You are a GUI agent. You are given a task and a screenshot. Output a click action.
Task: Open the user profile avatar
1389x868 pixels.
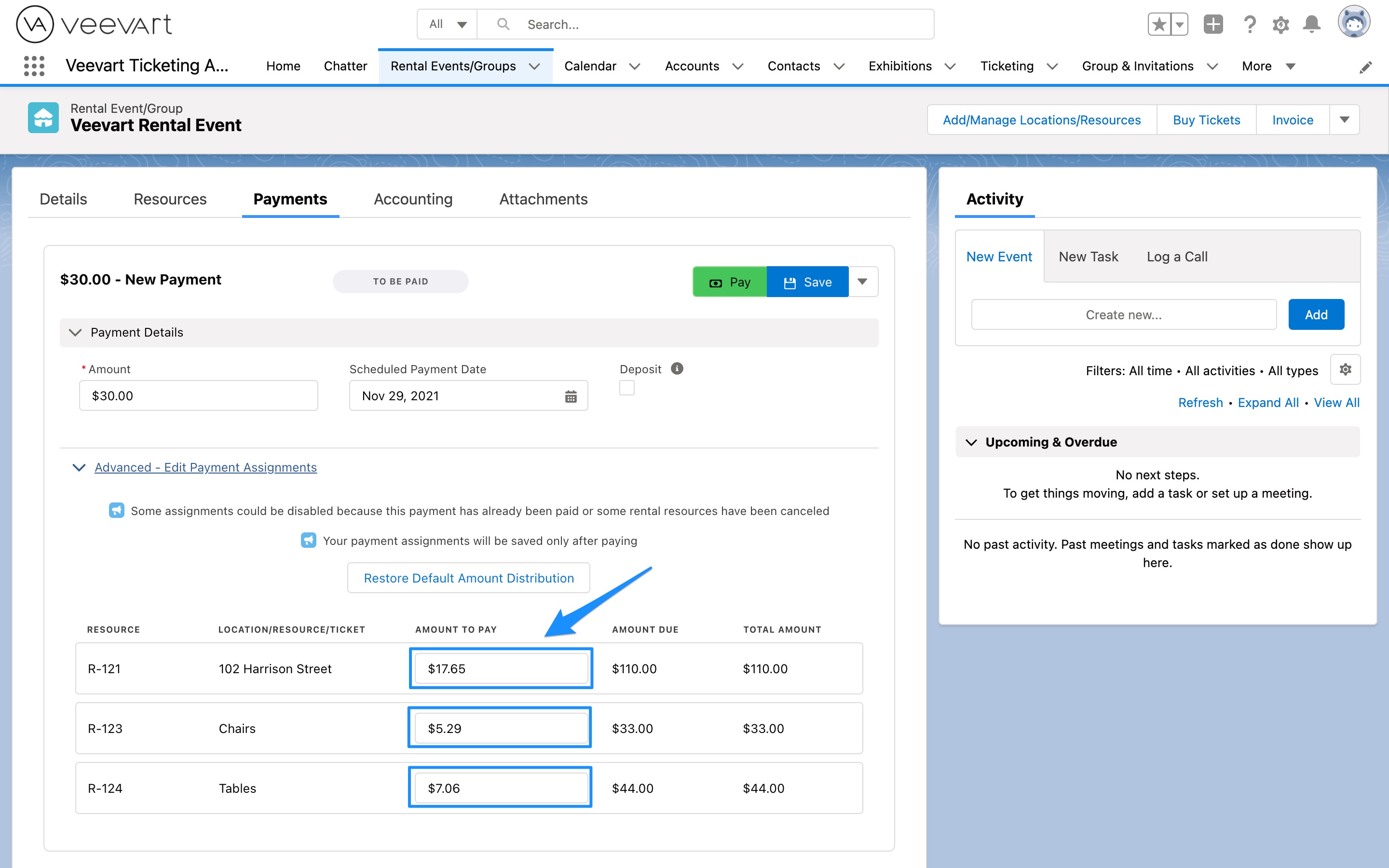tap(1354, 23)
